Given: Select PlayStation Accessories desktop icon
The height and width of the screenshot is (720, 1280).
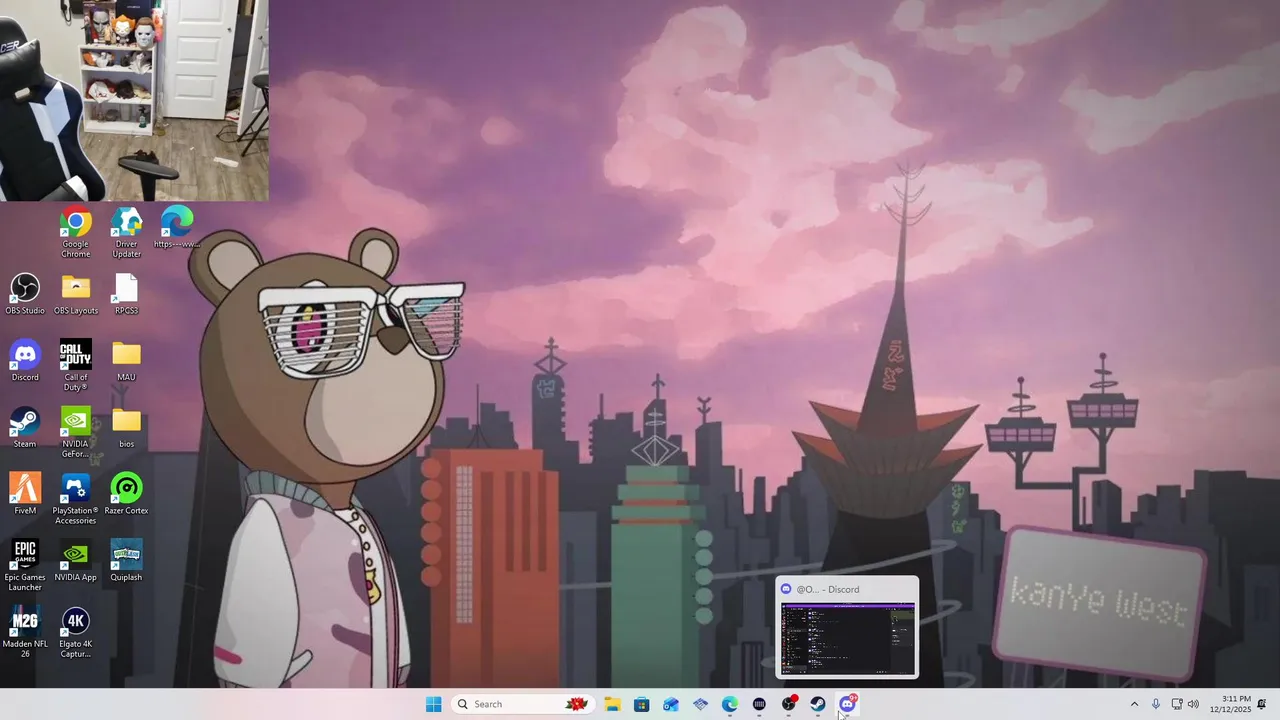Looking at the screenshot, I should click(x=76, y=499).
